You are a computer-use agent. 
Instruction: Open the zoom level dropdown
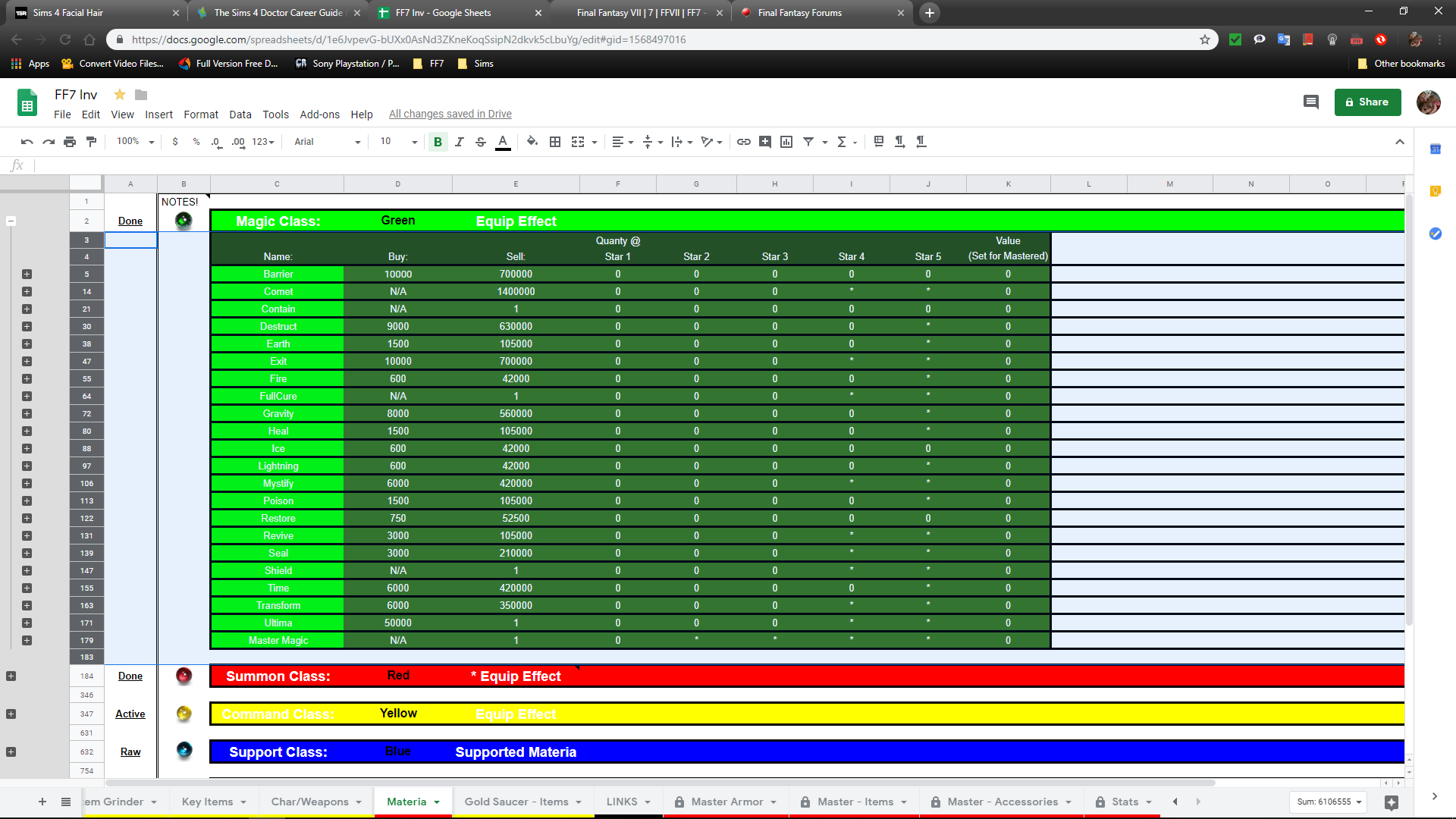pyautogui.click(x=135, y=142)
